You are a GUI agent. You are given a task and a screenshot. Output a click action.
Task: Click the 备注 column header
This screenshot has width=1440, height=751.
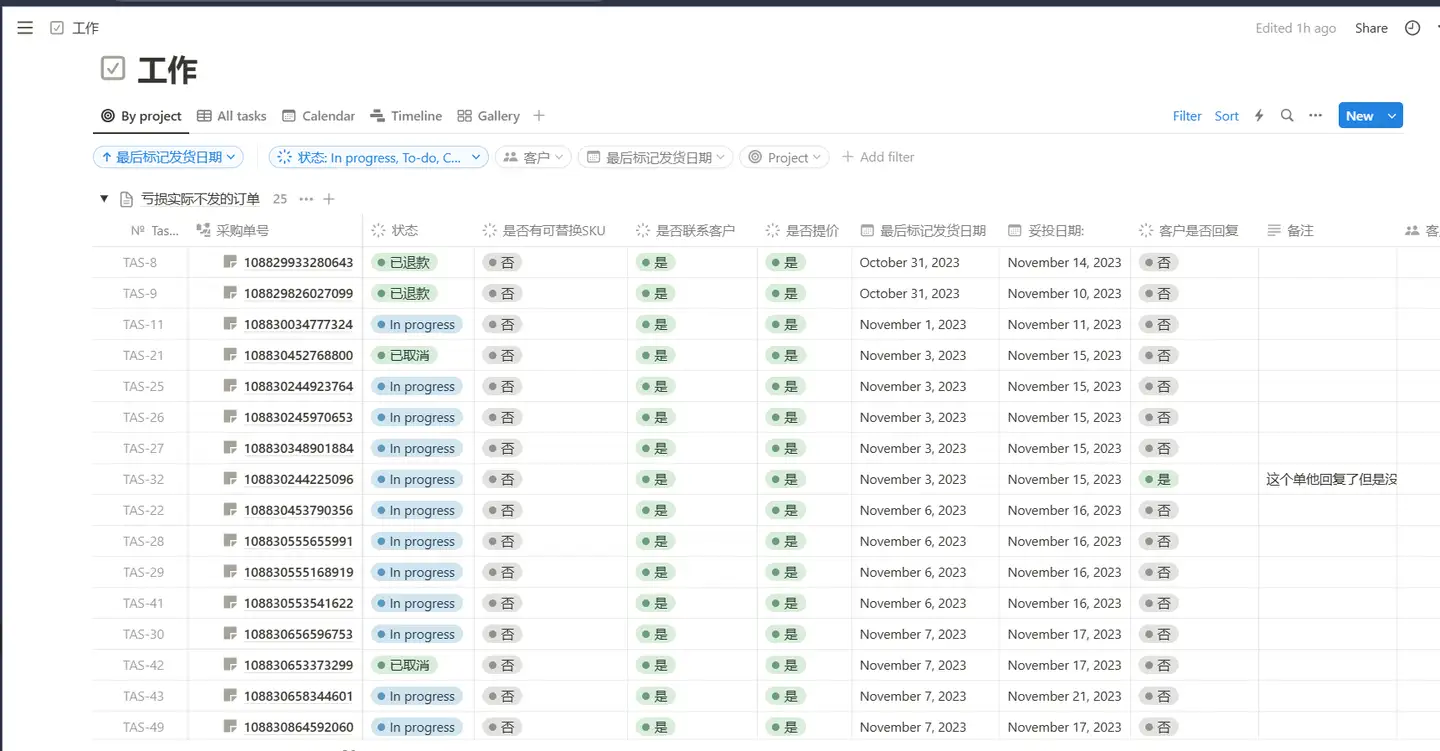pos(1327,231)
